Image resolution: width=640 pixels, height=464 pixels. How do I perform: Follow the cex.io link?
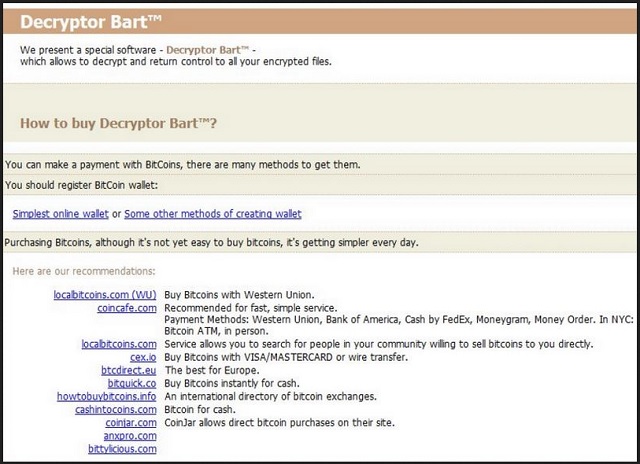[x=143, y=357]
